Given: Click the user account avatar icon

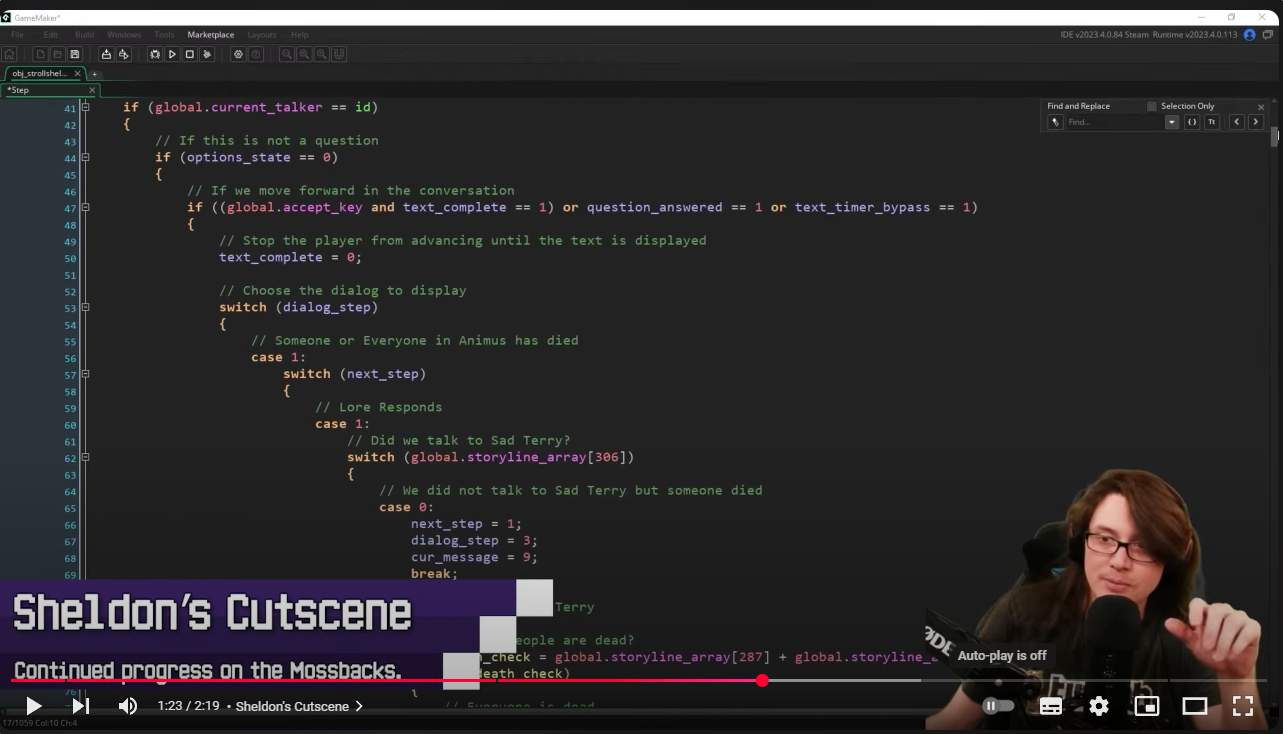Looking at the screenshot, I should point(1249,34).
